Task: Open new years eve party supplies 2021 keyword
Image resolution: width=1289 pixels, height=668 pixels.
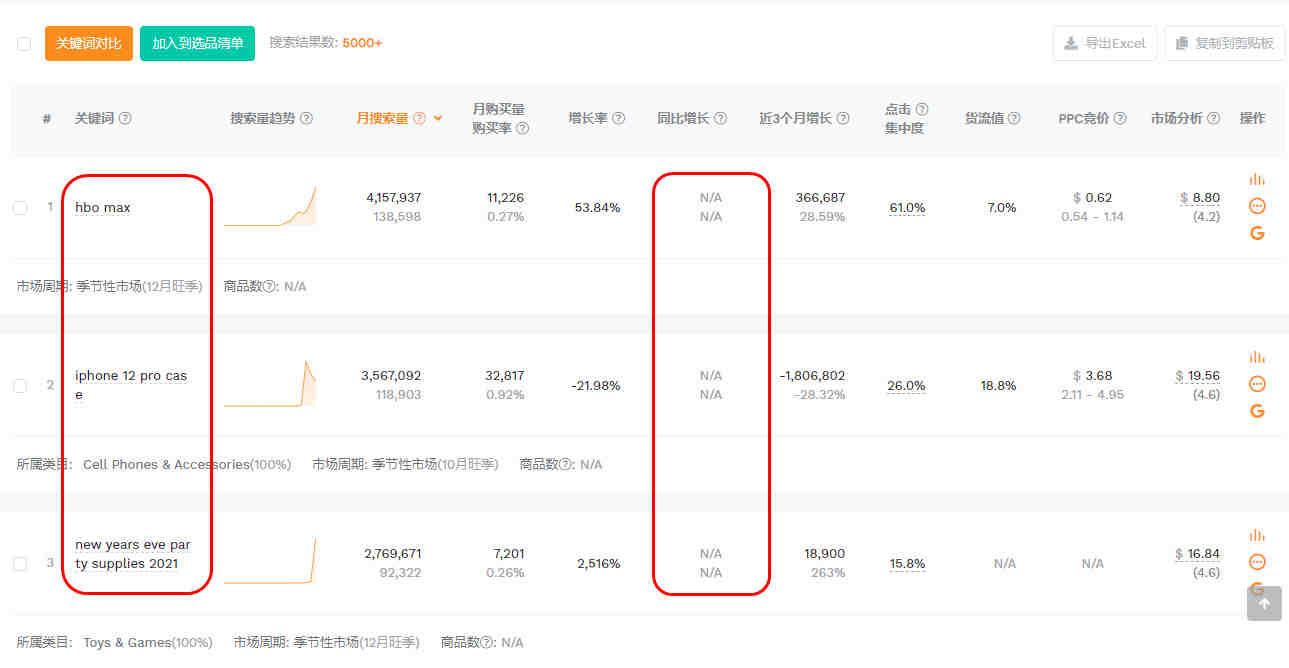Action: click(132, 554)
